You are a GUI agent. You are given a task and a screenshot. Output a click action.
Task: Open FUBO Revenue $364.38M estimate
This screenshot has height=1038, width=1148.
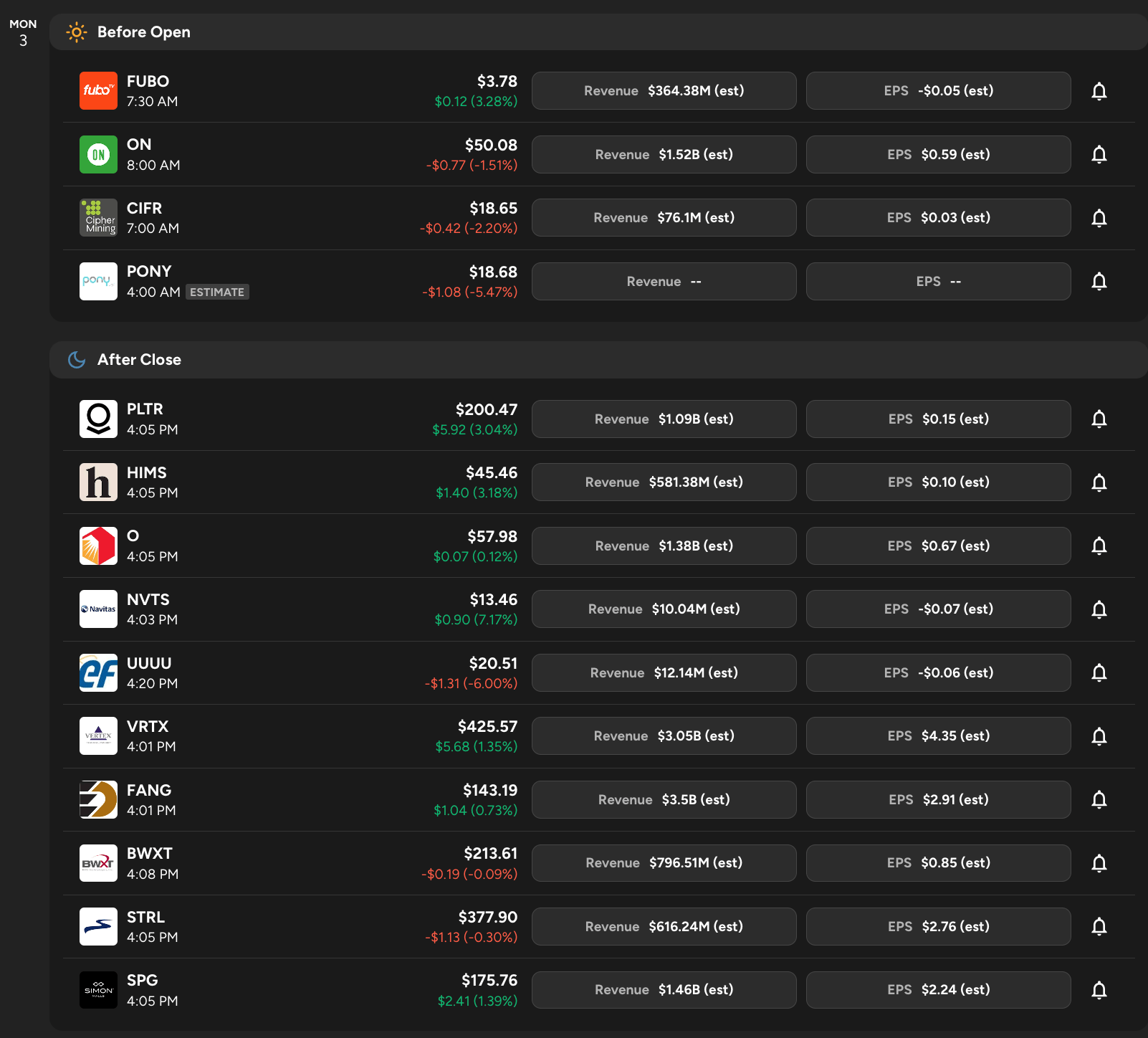pos(664,91)
